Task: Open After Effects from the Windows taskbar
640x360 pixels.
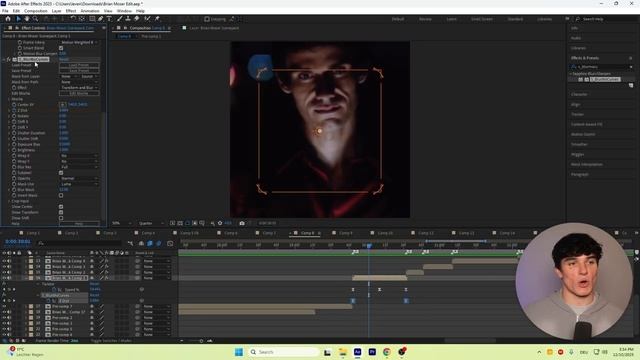Action: (x=357, y=352)
